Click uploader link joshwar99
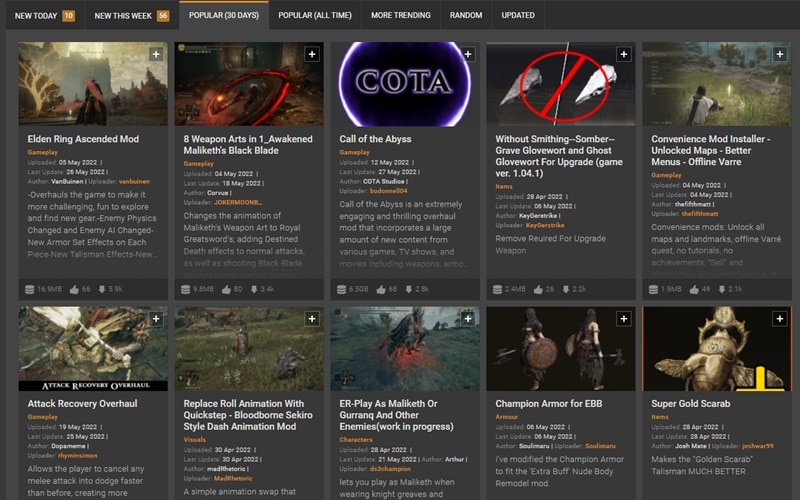800x500 pixels. (758, 446)
